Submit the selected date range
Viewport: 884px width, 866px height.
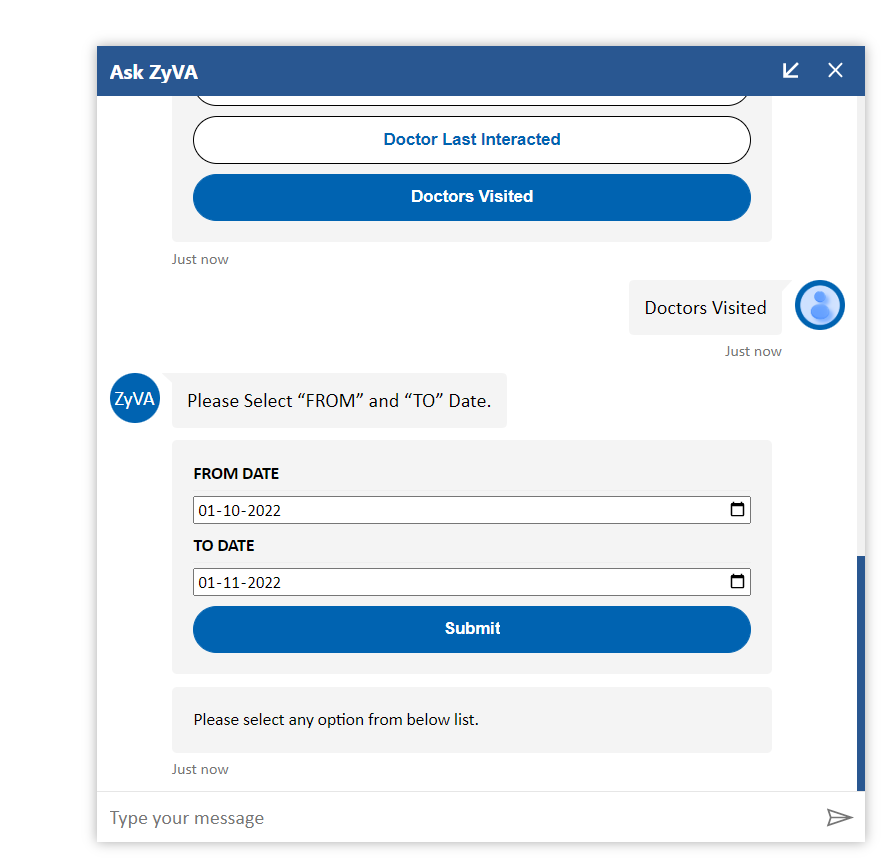471,629
